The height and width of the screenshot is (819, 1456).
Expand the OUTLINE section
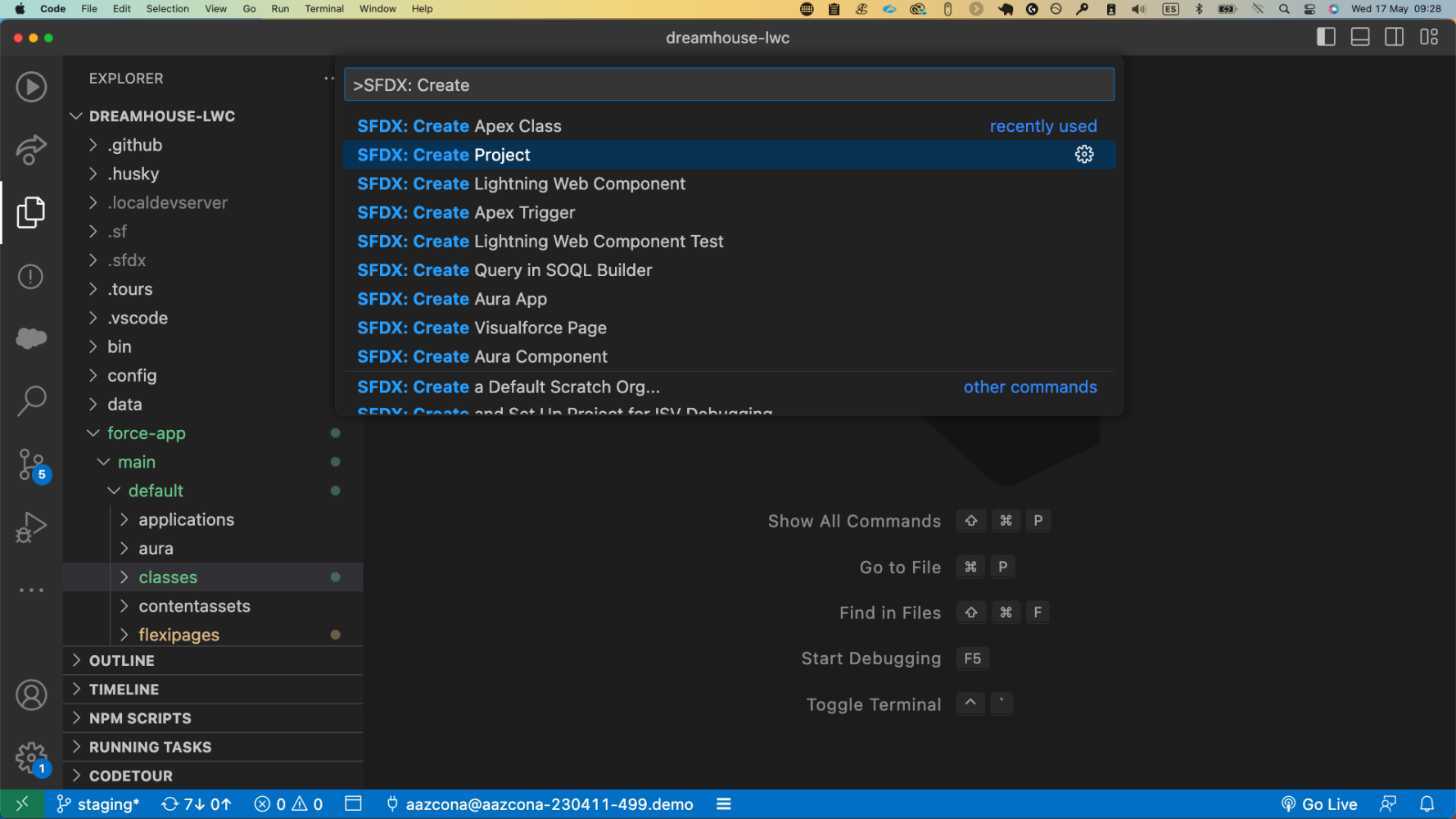pyautogui.click(x=213, y=661)
